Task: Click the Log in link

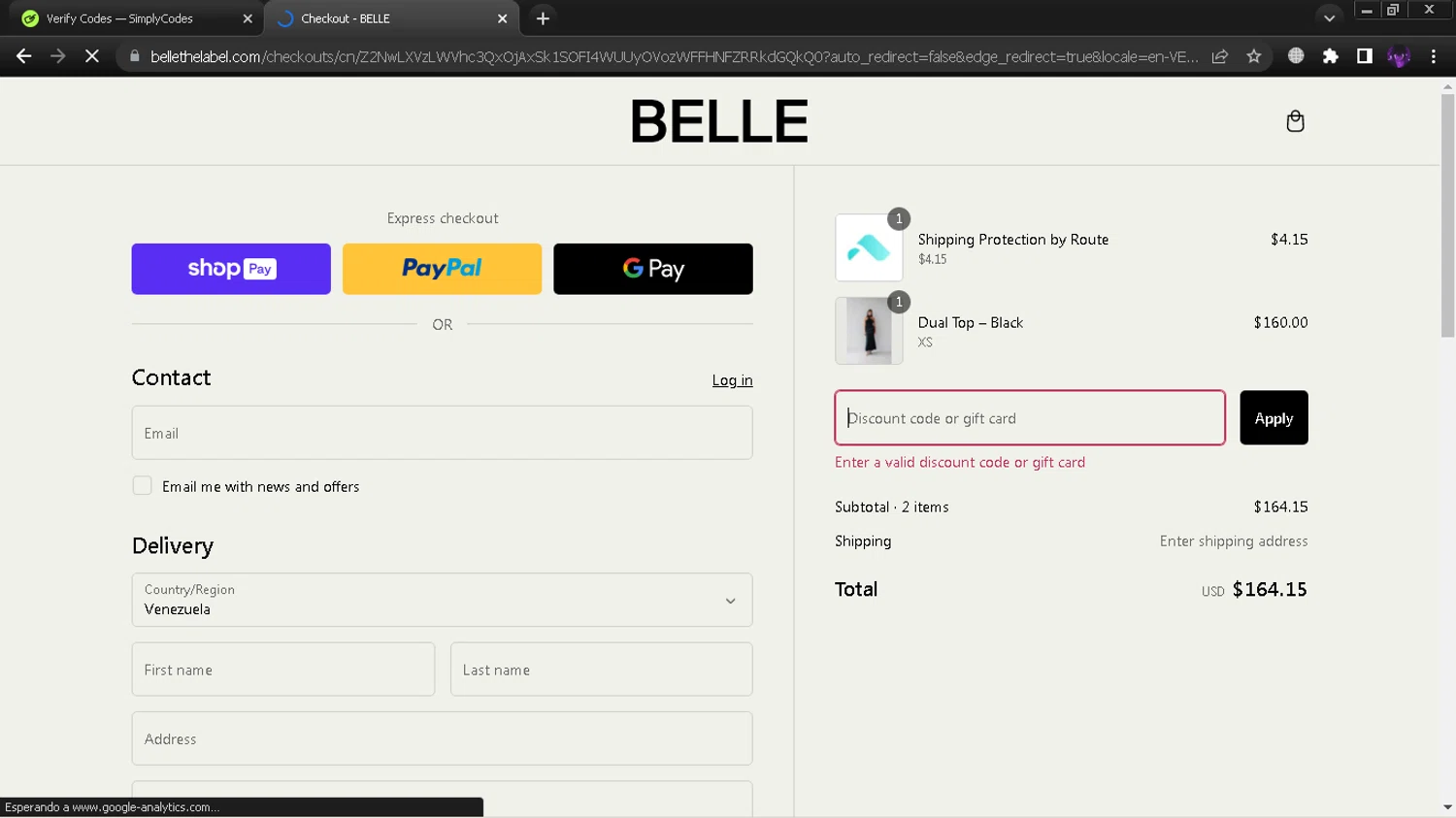Action: coord(732,380)
